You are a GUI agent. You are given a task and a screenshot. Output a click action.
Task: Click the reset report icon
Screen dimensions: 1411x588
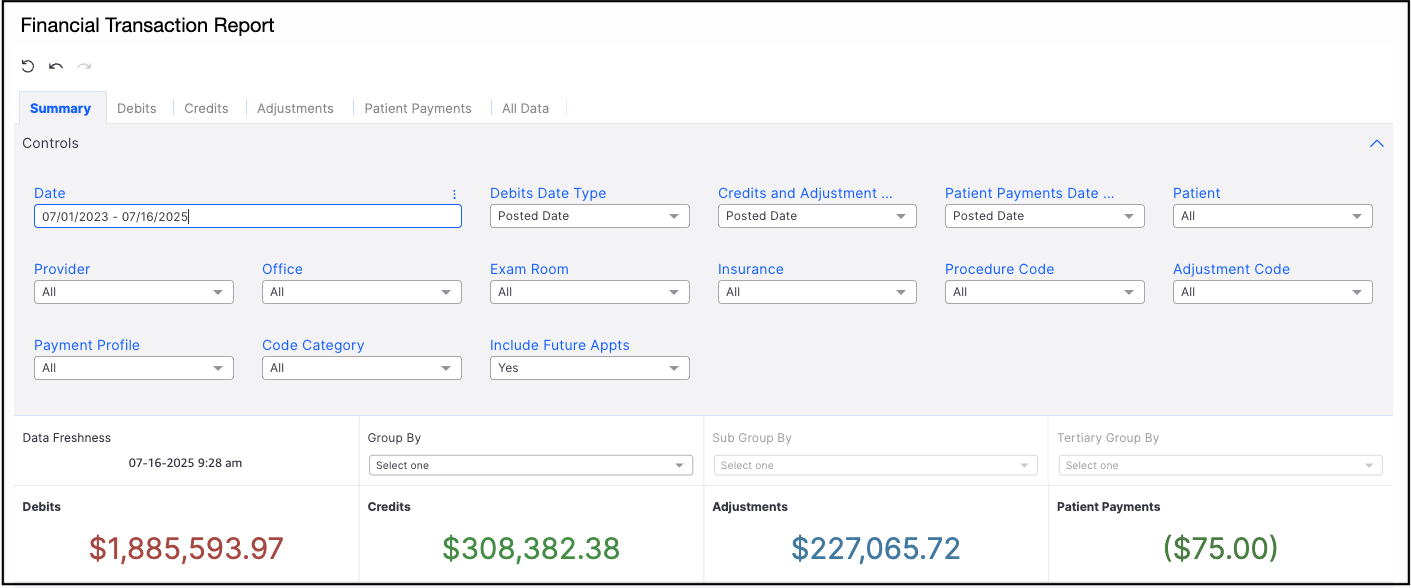click(x=28, y=67)
